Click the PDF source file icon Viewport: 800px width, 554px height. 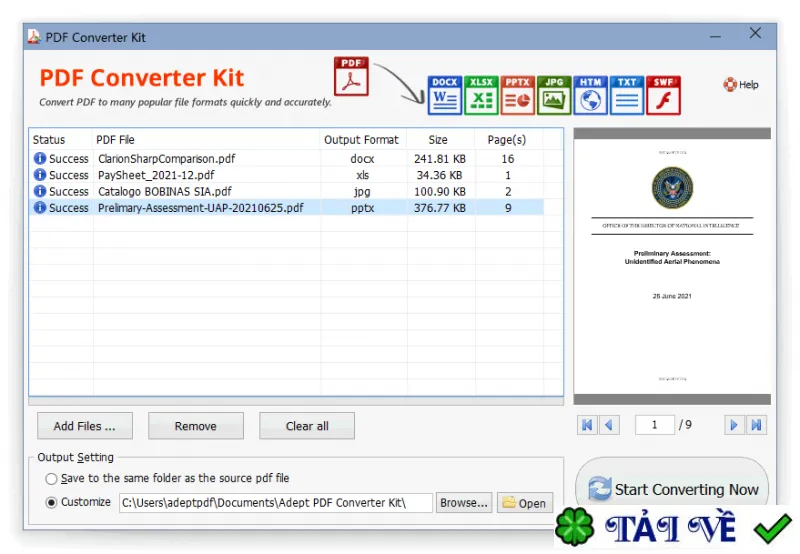(x=351, y=77)
